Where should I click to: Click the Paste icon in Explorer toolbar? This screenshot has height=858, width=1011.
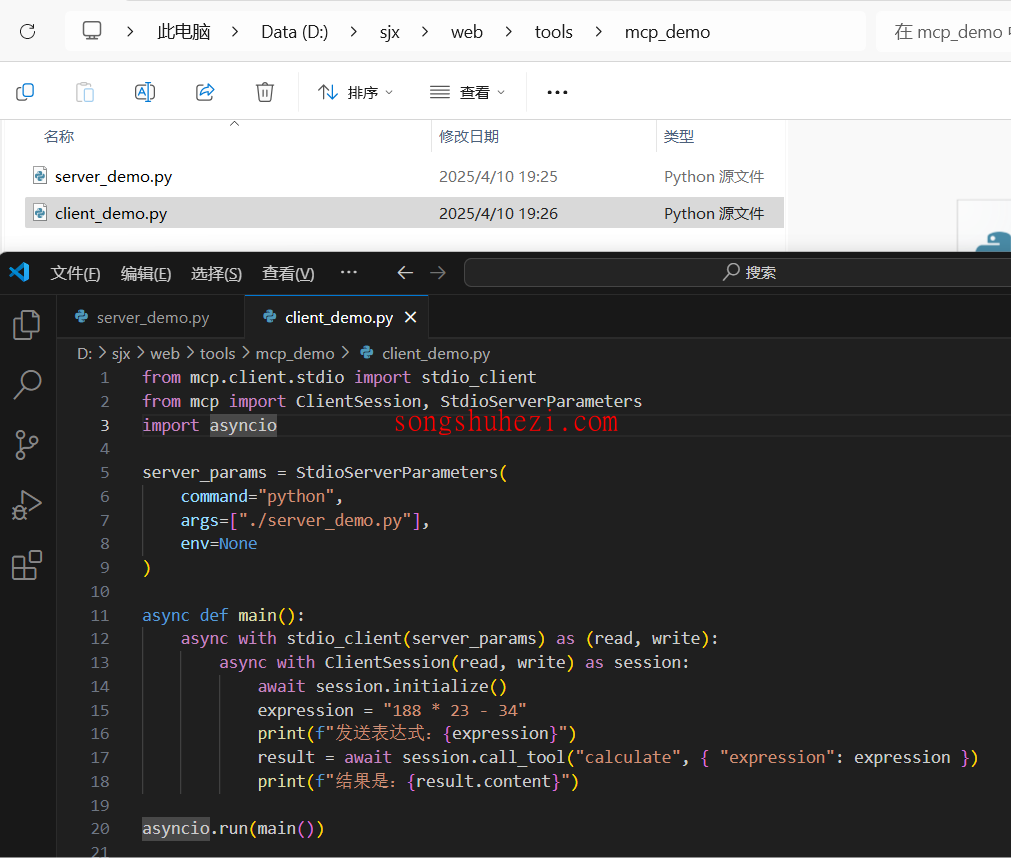tap(85, 92)
